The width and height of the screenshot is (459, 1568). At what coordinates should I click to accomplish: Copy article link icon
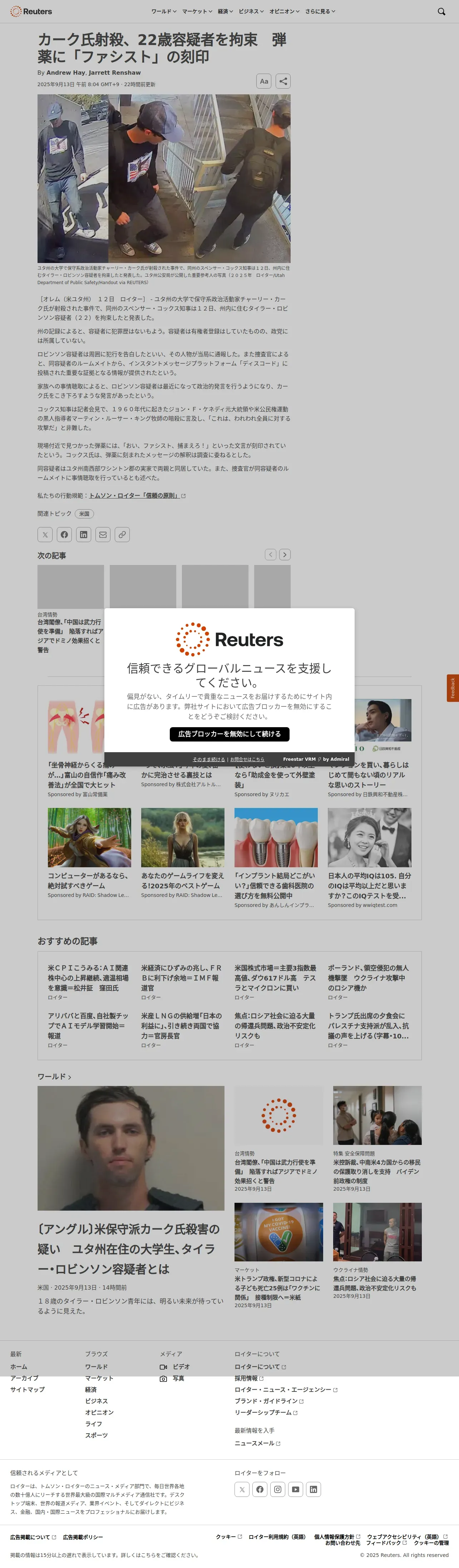[x=122, y=535]
